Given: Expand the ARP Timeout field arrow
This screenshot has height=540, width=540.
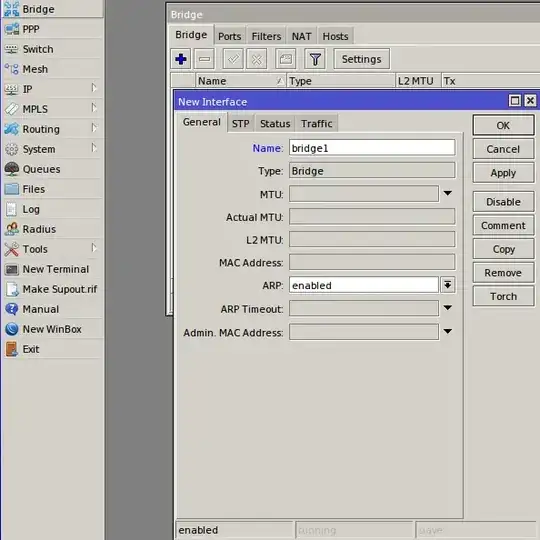Looking at the screenshot, I should pos(447,308).
